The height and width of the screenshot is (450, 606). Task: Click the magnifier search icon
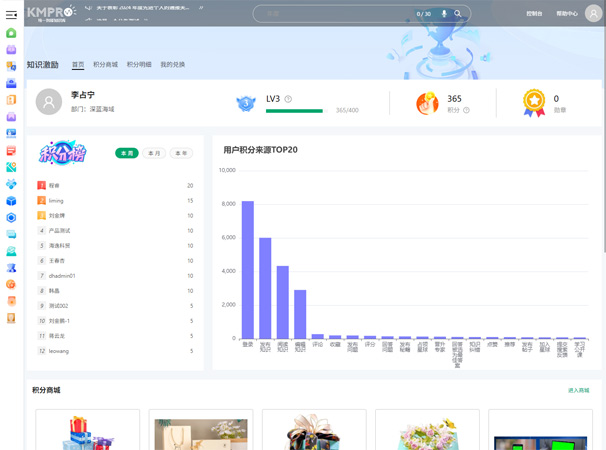(x=458, y=14)
